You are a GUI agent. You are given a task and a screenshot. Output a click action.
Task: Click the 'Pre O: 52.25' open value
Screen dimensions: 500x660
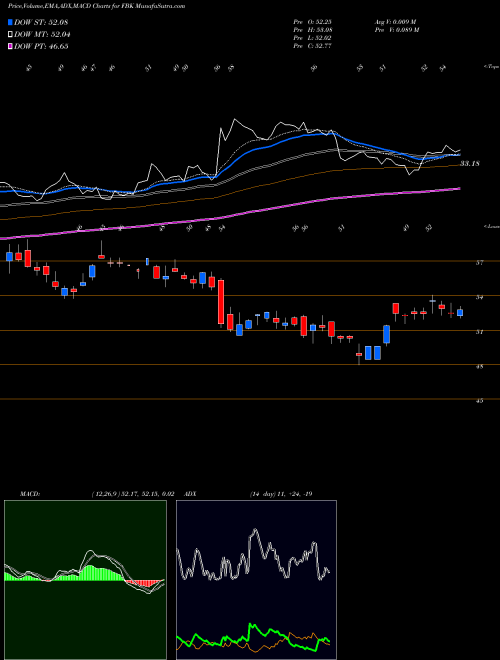point(313,22)
